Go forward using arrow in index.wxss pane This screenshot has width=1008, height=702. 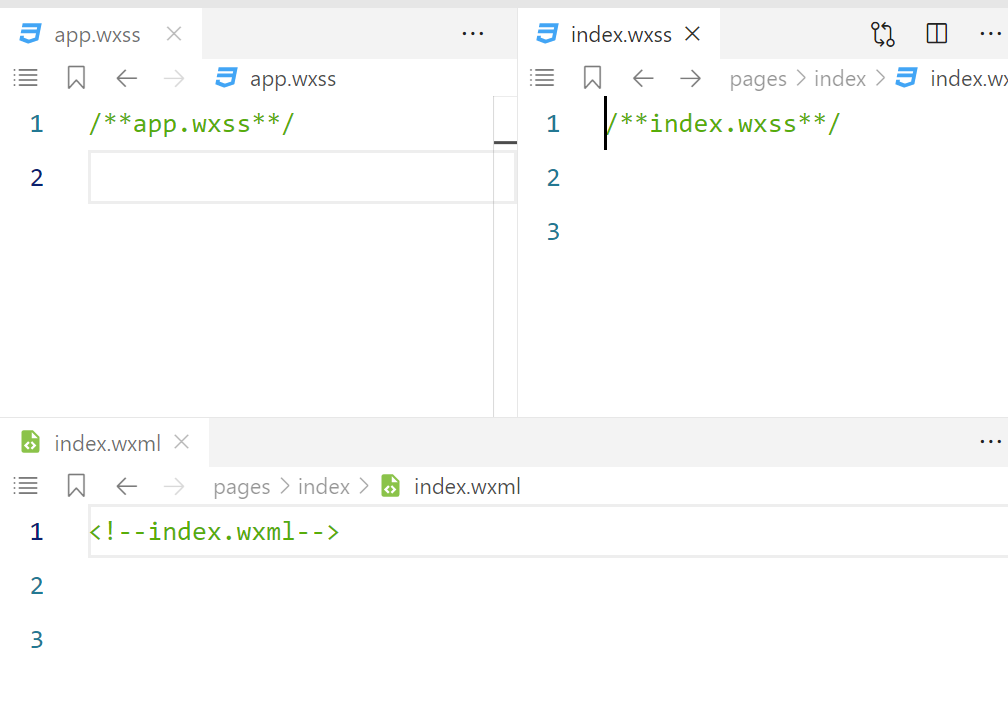[x=690, y=78]
